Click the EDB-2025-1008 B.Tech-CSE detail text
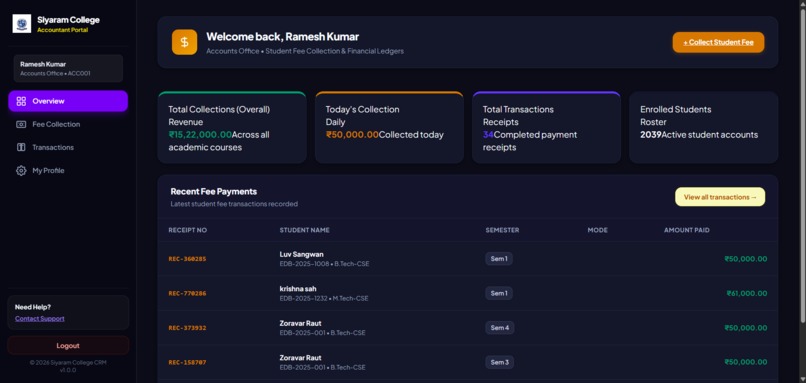This screenshot has height=383, width=806. 324,264
